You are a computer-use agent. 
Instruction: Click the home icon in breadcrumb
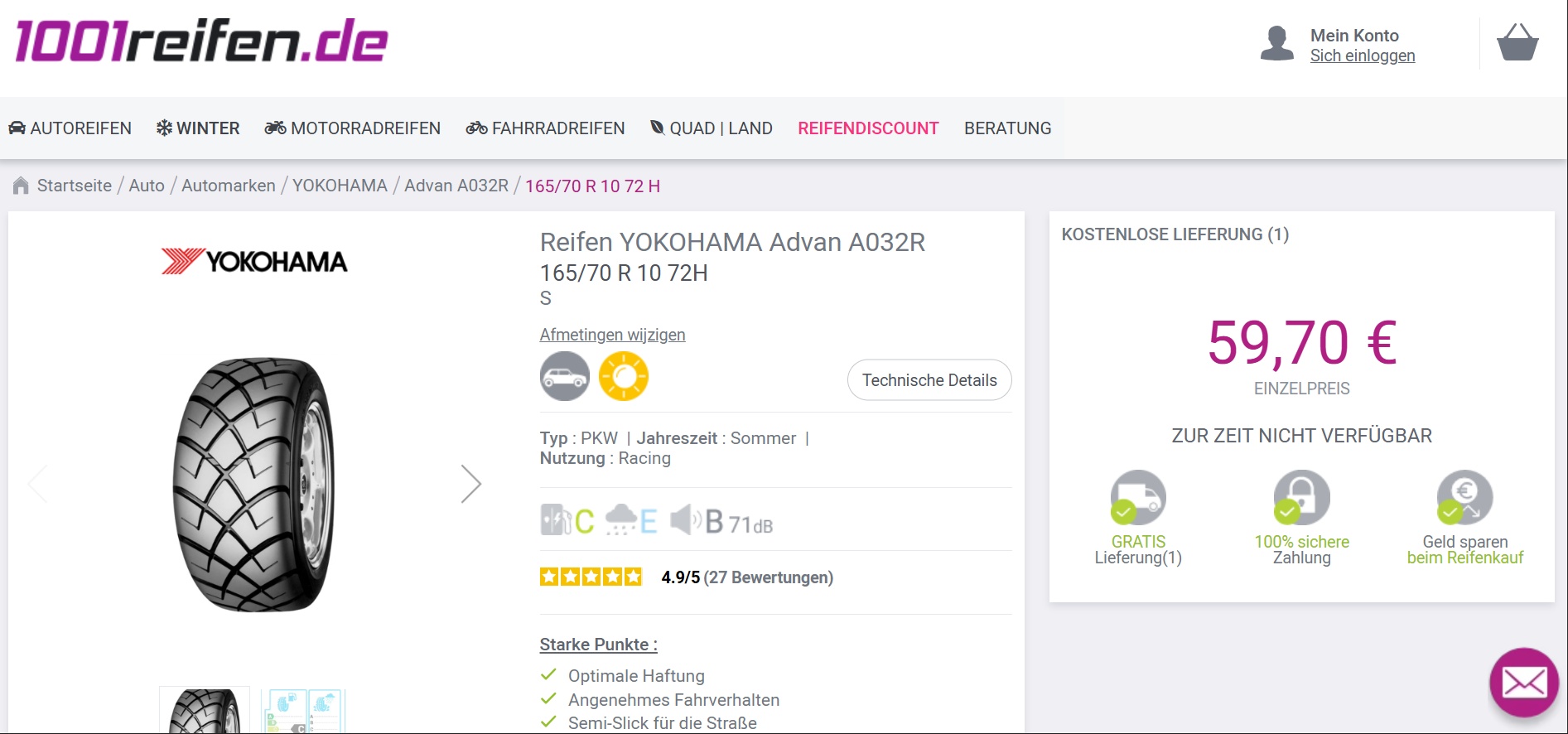click(21, 186)
